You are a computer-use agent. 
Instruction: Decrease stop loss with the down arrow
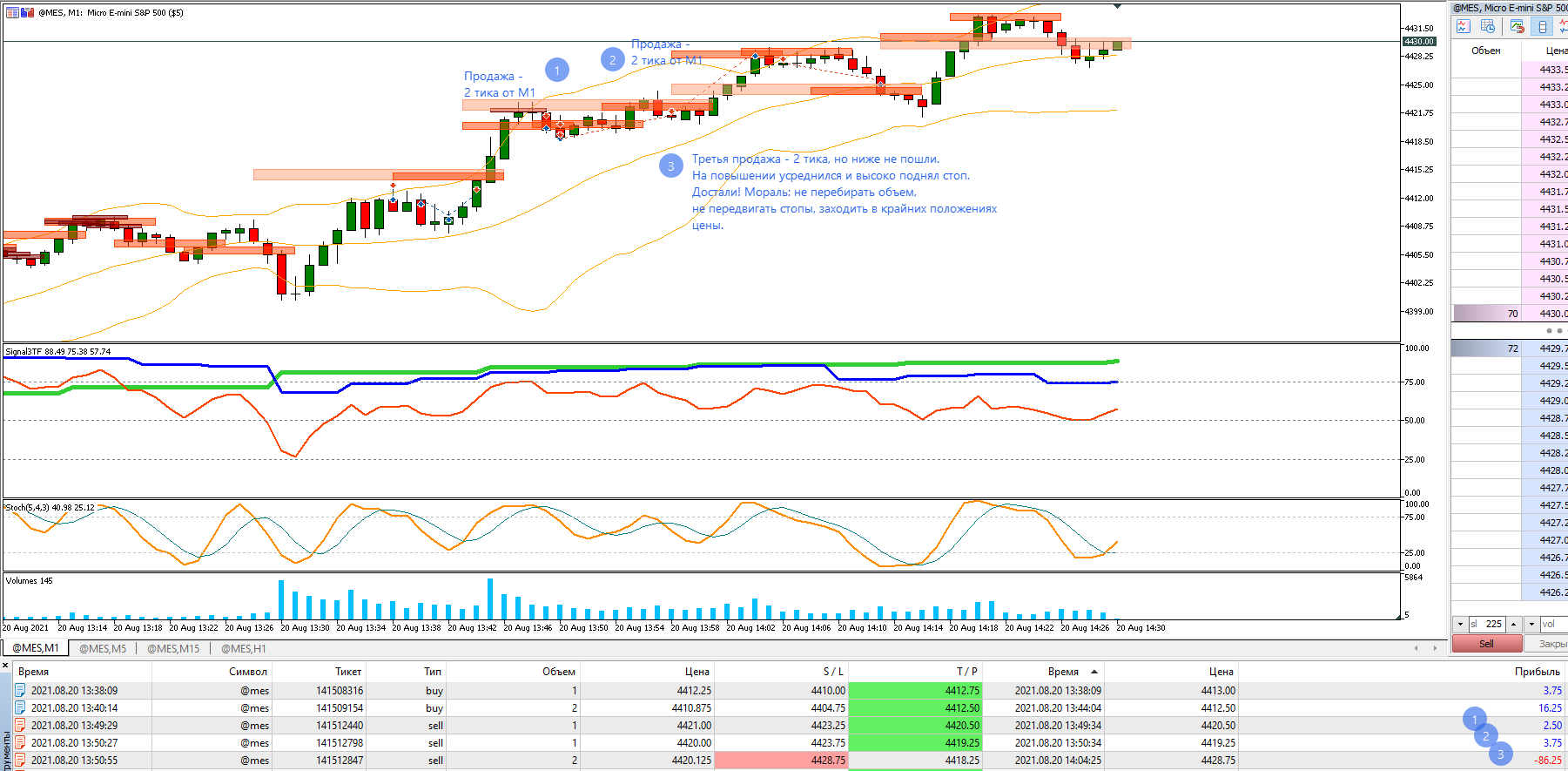[x=1460, y=625]
